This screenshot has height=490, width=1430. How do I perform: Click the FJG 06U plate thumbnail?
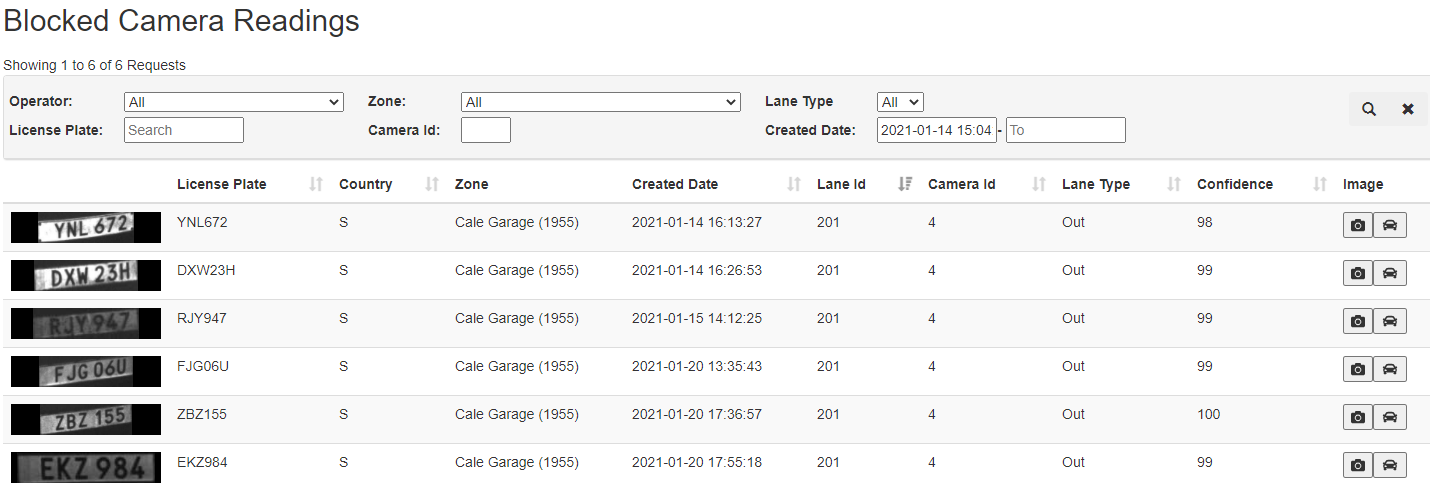coord(86,371)
